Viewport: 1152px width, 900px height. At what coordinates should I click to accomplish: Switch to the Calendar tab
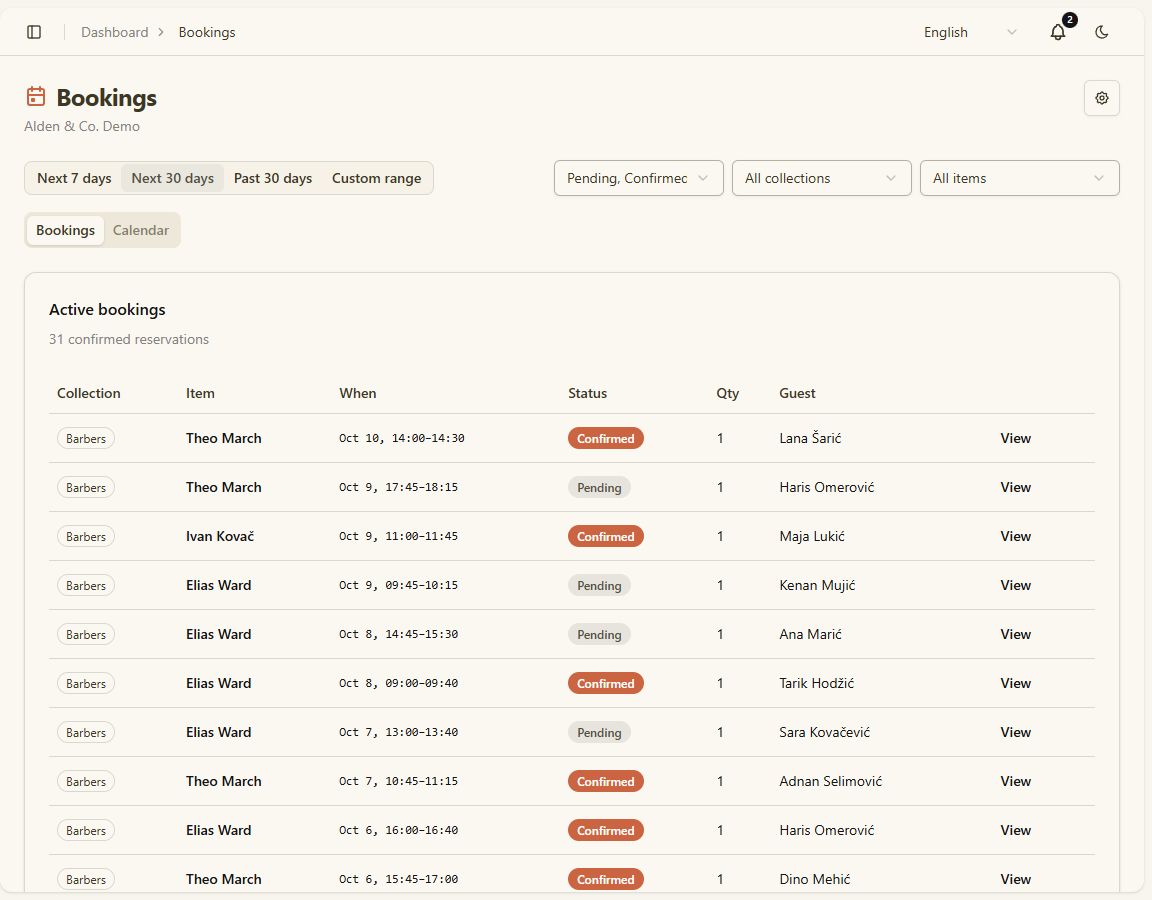[140, 230]
